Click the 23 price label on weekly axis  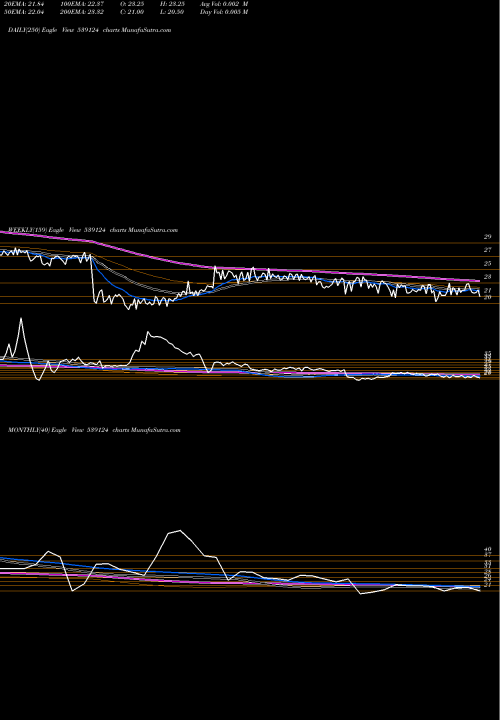(488, 277)
